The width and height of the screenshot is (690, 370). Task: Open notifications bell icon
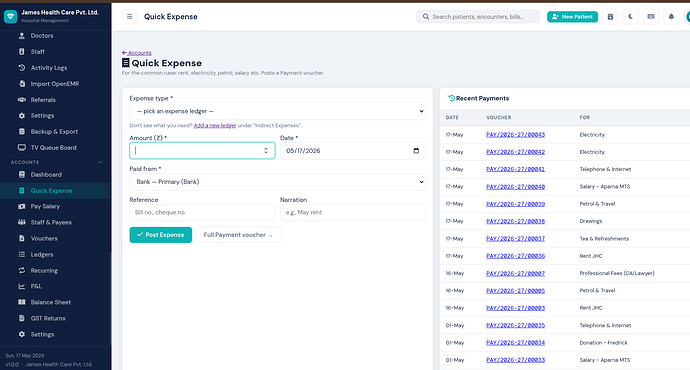(x=671, y=17)
